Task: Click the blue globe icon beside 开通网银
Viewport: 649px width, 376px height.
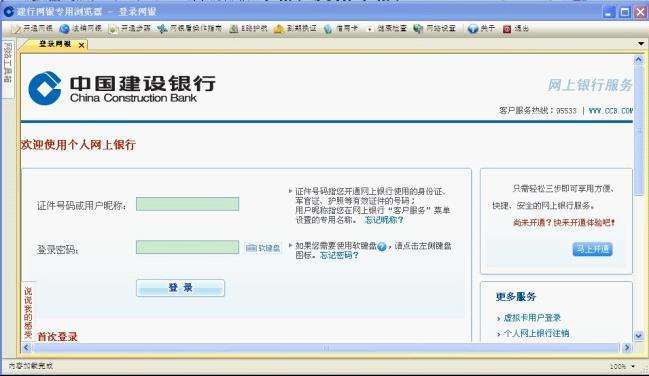Action: (x=65, y=29)
